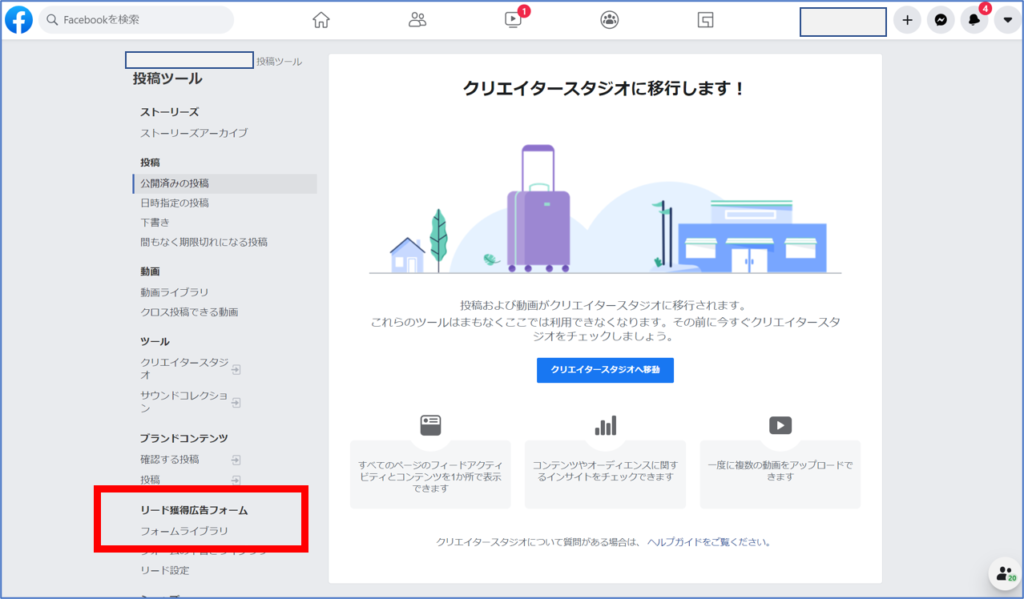Click the インサイトをチェック description card
The width and height of the screenshot is (1024, 599).
(605, 475)
